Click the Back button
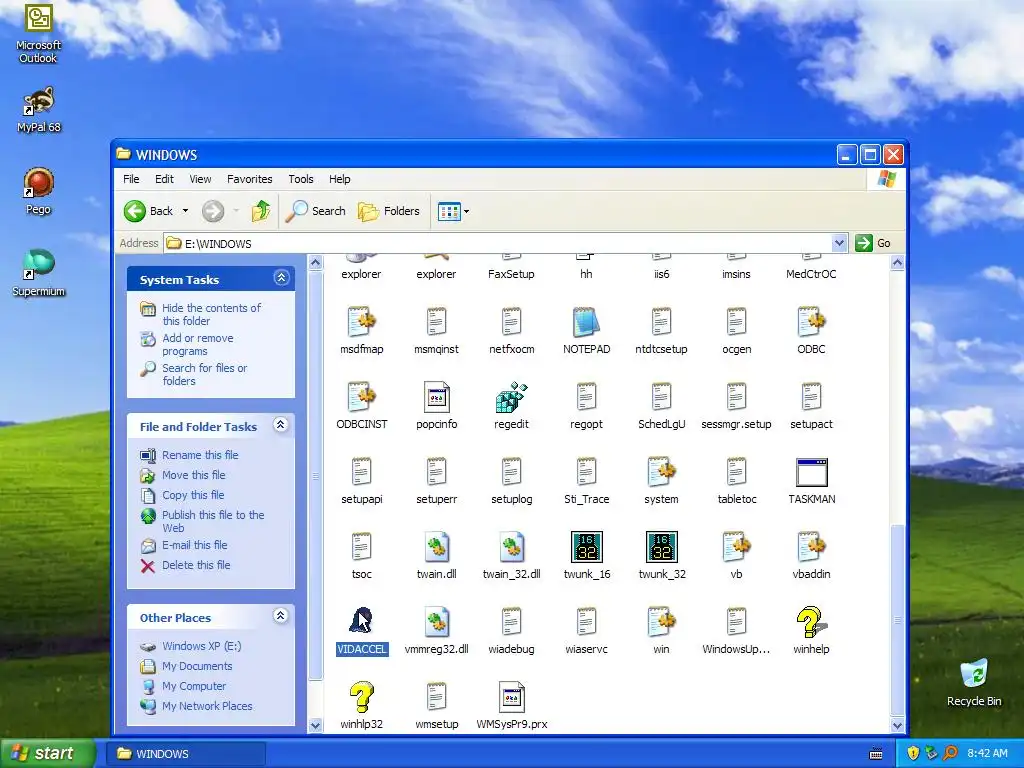Screen dimensions: 1024x768 (150, 211)
